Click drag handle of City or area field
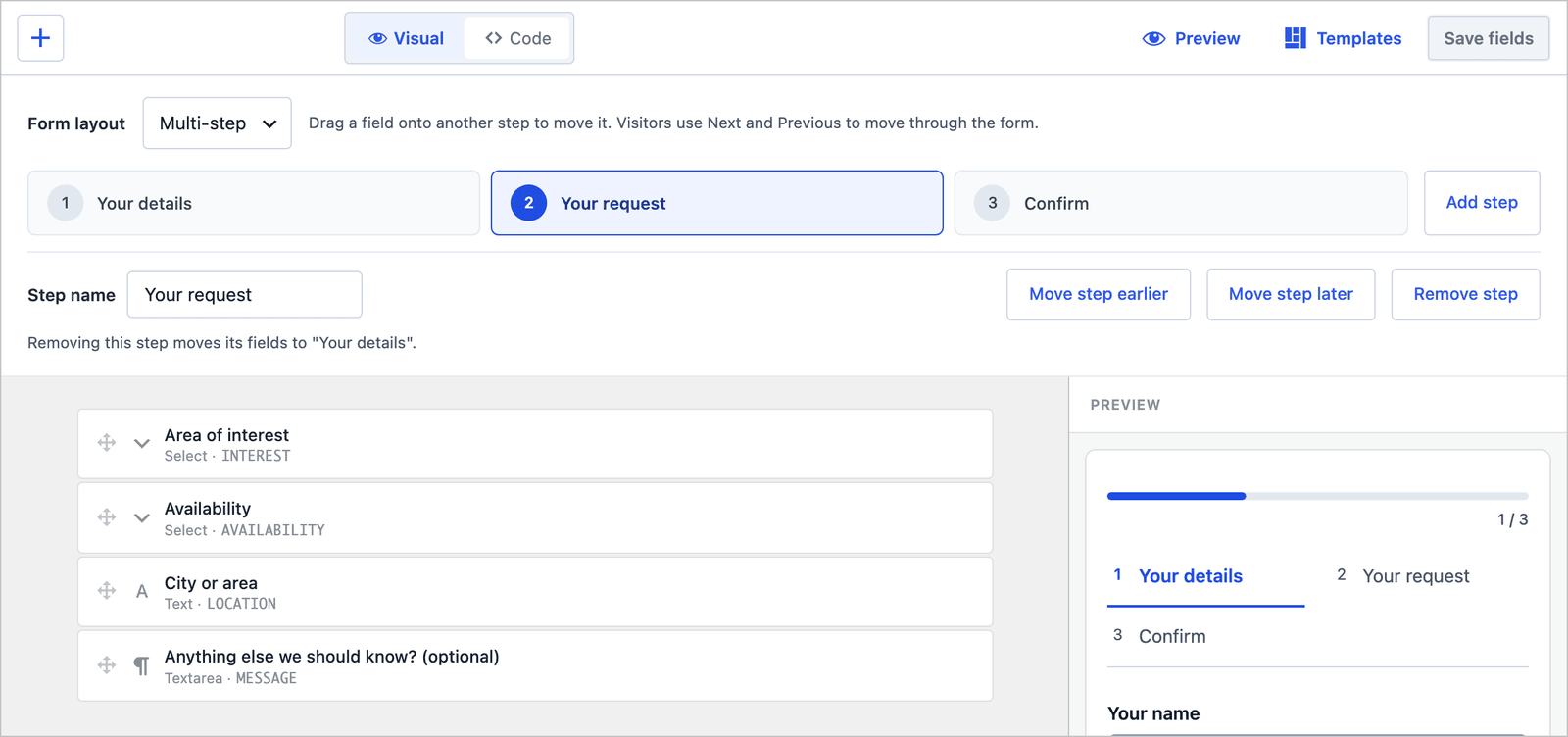The height and width of the screenshot is (737, 1568). pyautogui.click(x=107, y=590)
